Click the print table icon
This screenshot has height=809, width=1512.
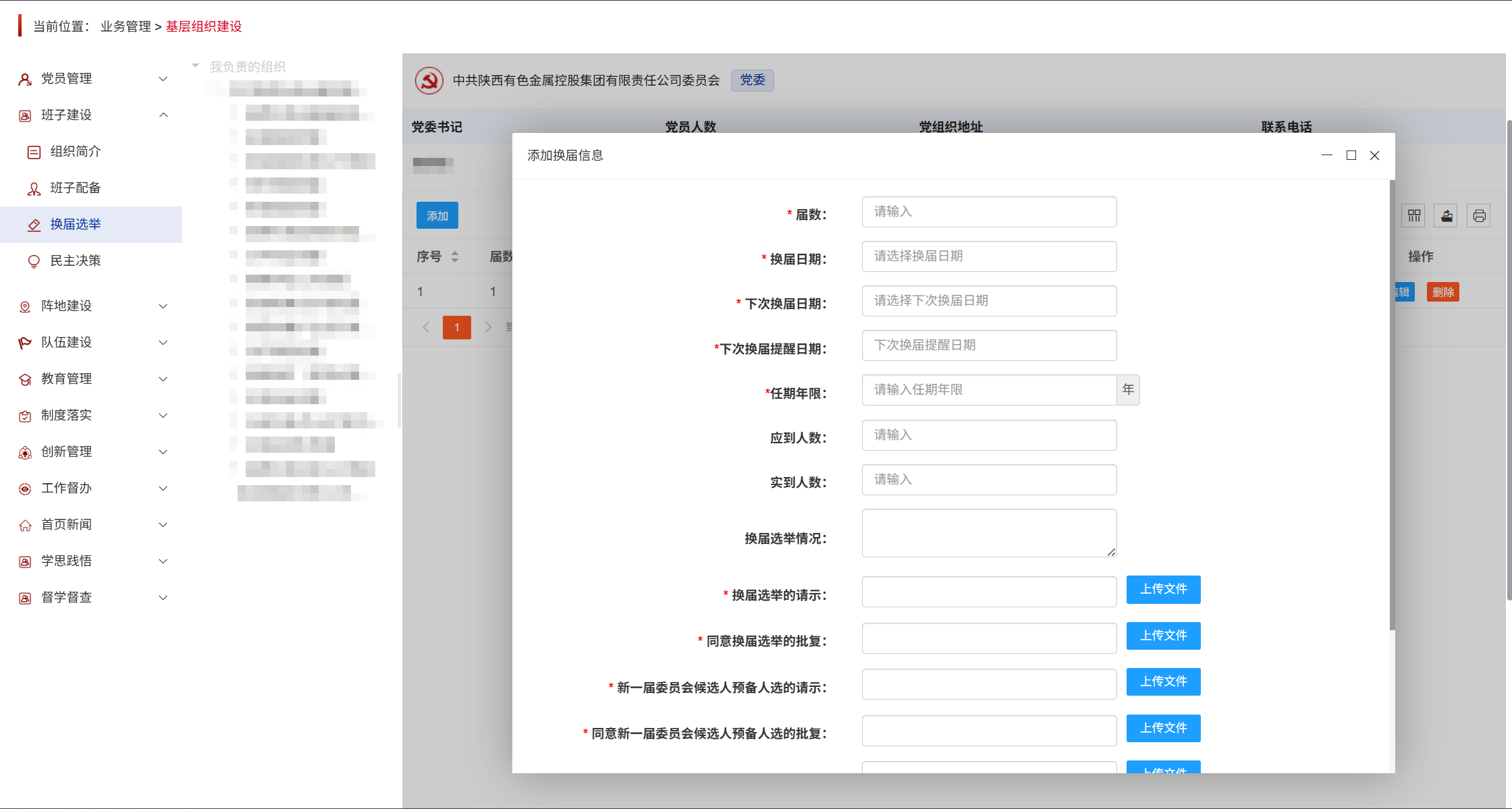[x=1479, y=216]
